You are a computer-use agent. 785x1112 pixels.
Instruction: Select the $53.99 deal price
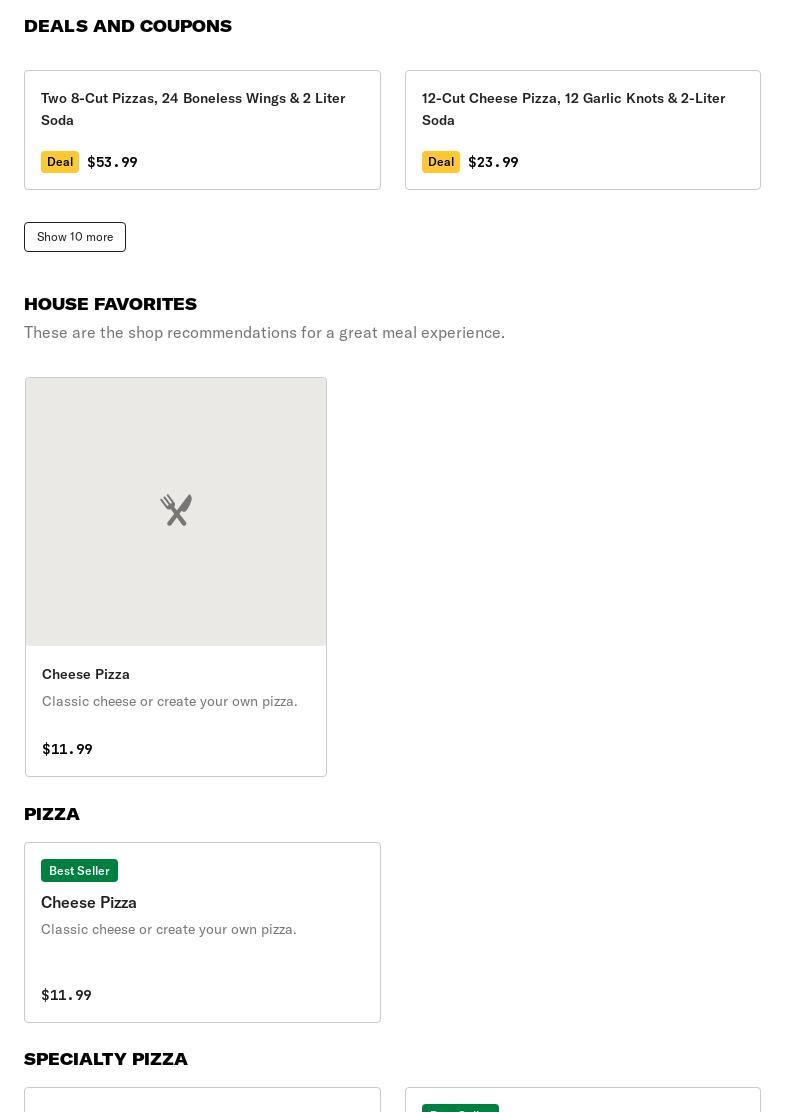112,162
